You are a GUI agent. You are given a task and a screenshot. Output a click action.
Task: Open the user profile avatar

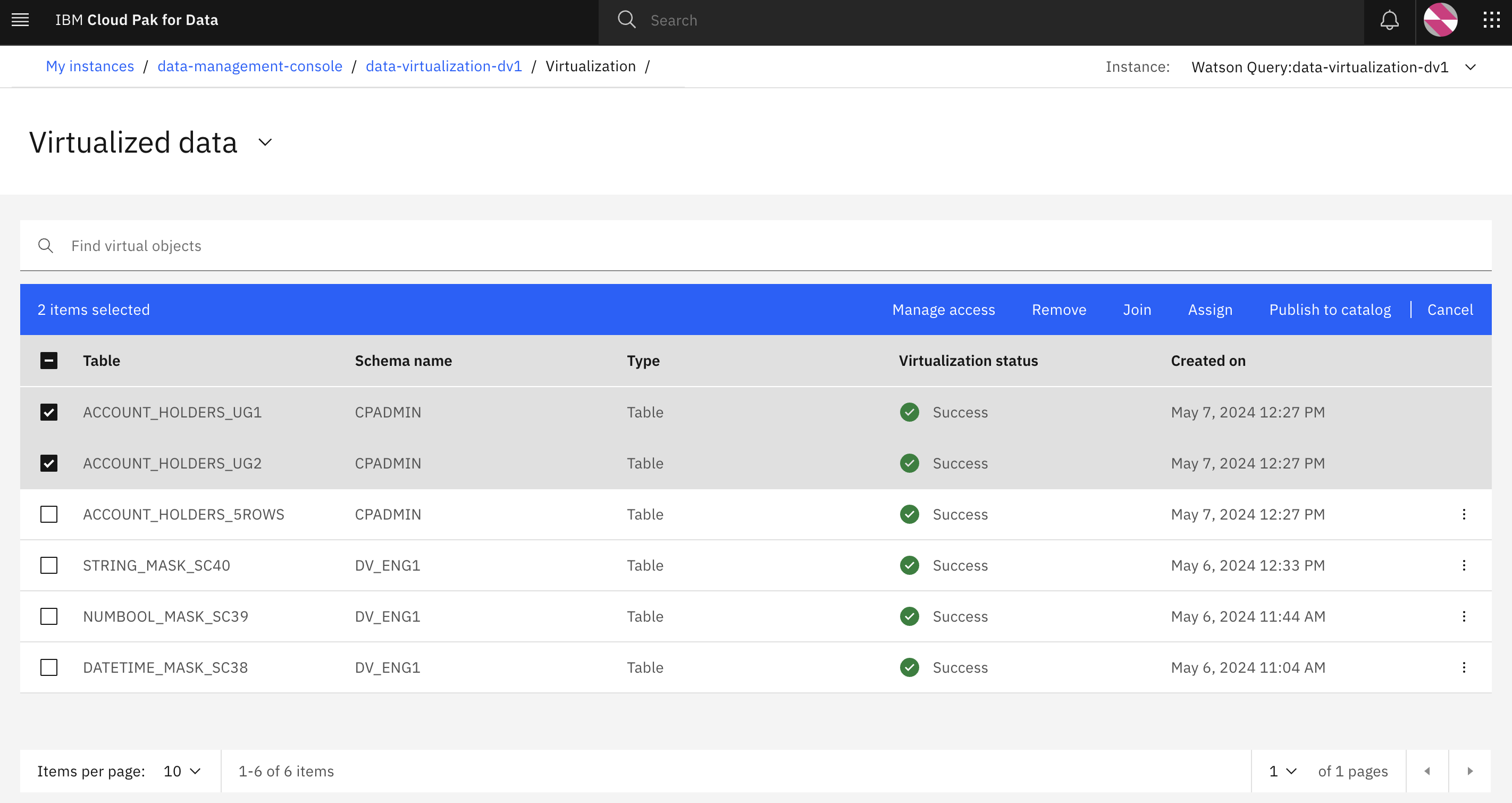(x=1440, y=20)
